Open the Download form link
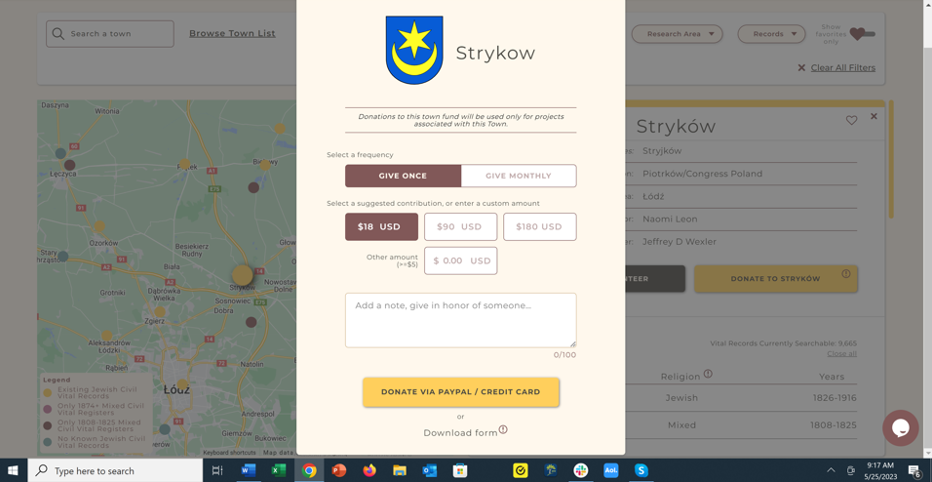 click(460, 433)
